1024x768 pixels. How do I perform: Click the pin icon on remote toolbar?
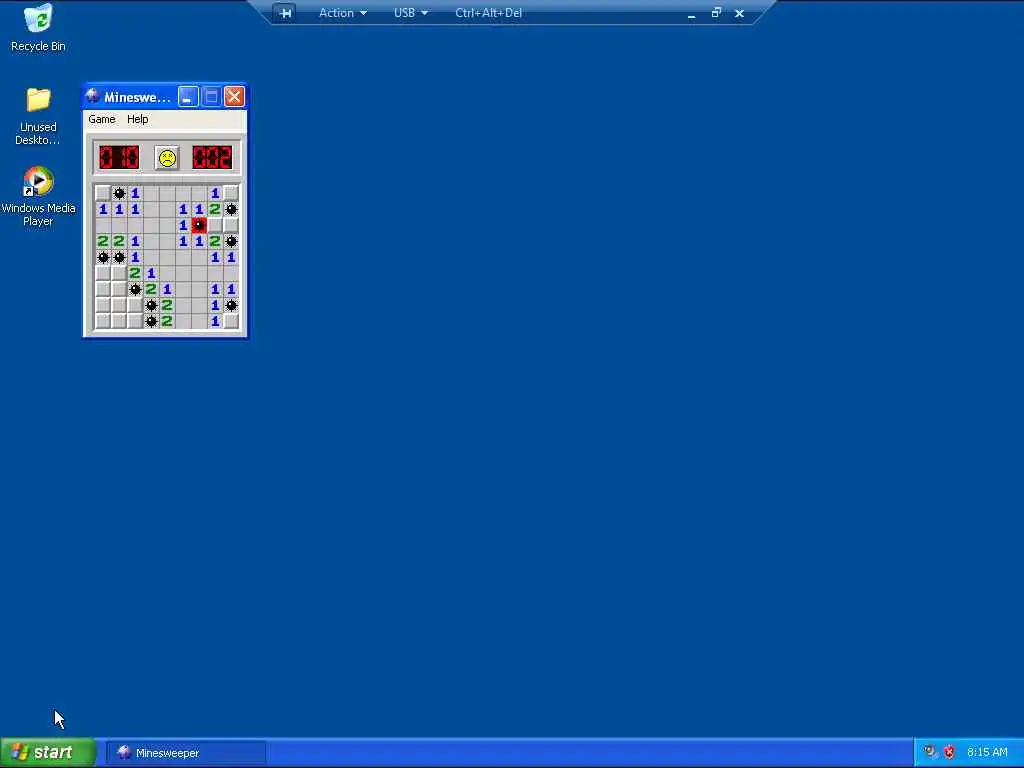coord(285,13)
